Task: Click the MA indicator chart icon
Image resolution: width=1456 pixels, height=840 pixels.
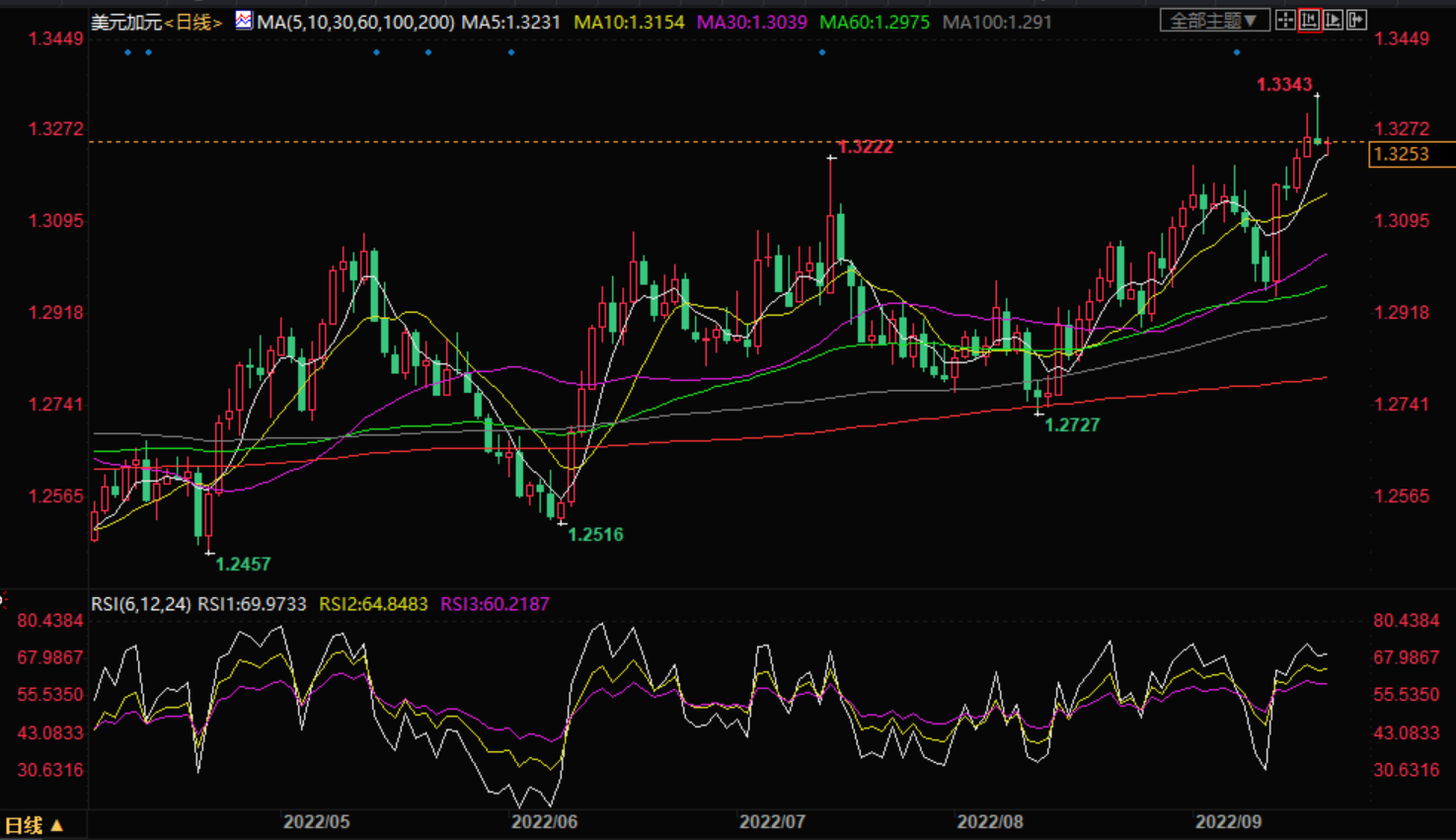Action: [243, 21]
